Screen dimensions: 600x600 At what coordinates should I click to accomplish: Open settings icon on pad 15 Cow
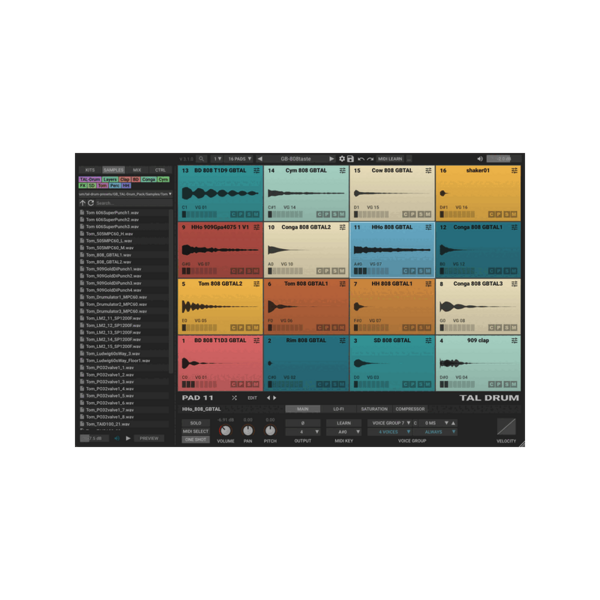(428, 171)
